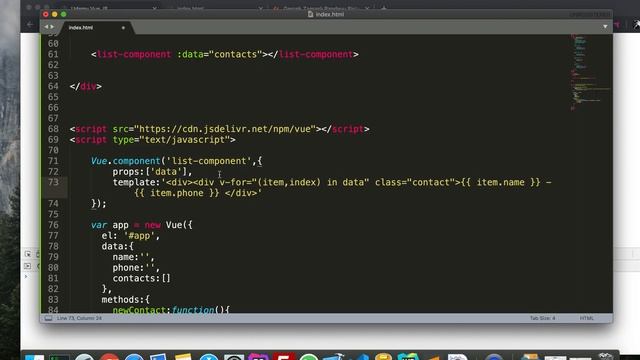This screenshot has height=360, width=640.
Task: Open the new browser tab plus button
Action: click(384, 7)
